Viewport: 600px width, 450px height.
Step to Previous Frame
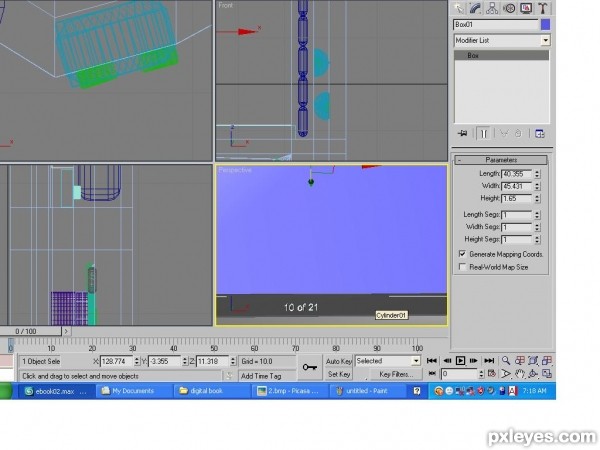point(447,360)
